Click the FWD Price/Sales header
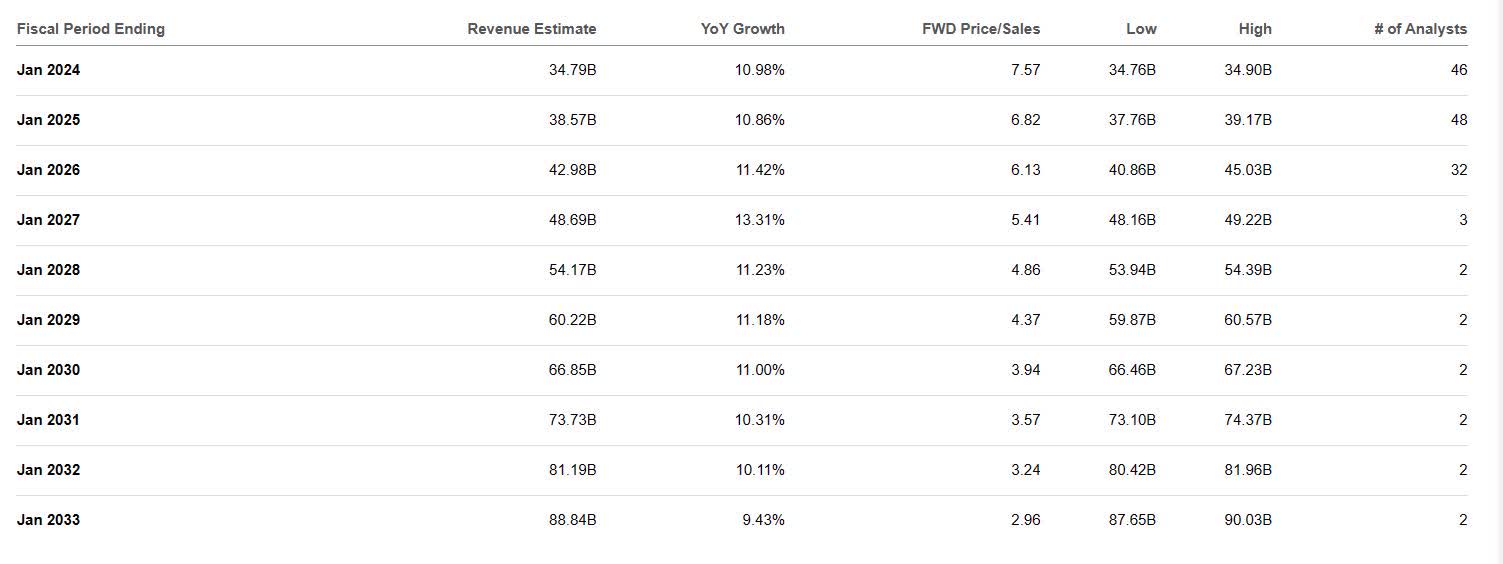The image size is (1503, 564). point(980,29)
